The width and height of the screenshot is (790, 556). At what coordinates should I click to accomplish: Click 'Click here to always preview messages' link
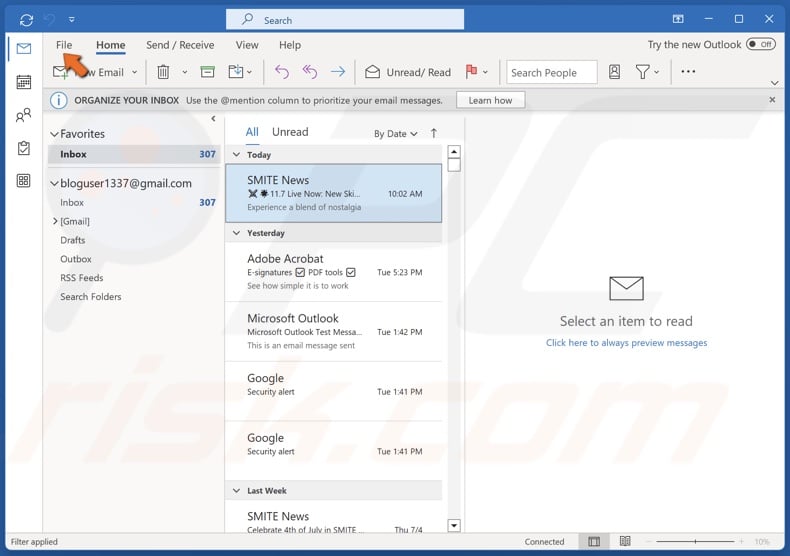coord(626,342)
